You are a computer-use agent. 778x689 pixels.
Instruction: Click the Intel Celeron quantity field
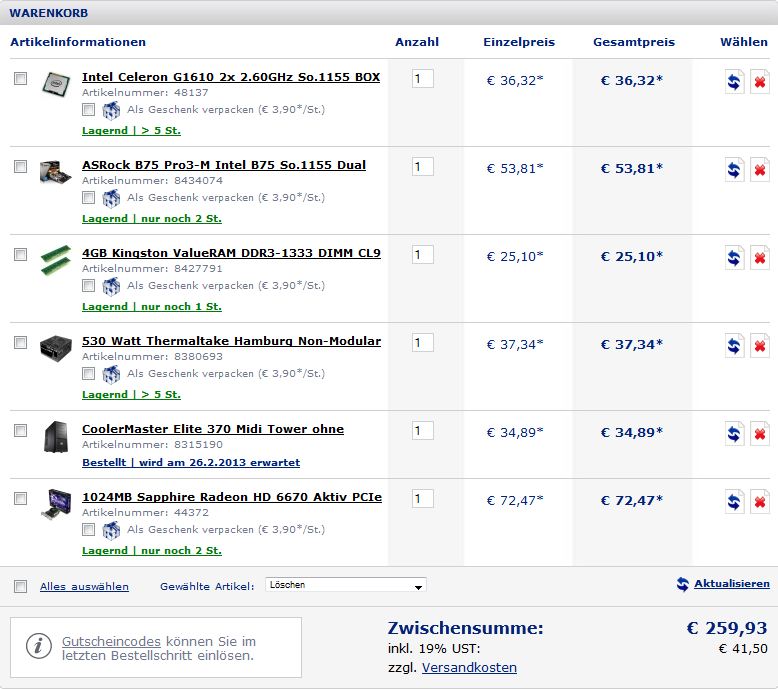pyautogui.click(x=423, y=79)
